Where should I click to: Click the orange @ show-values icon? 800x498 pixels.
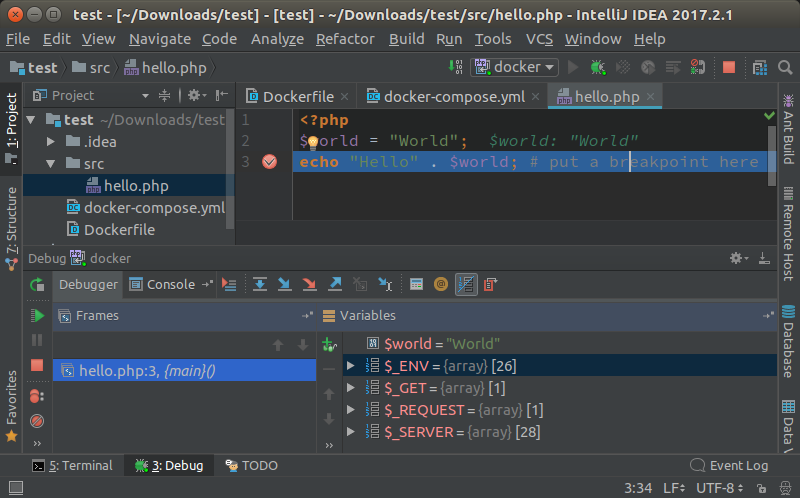point(441,284)
